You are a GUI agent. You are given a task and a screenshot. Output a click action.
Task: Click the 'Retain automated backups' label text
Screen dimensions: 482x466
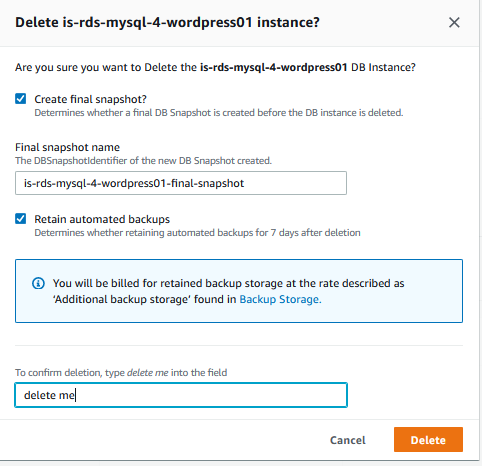(102, 219)
